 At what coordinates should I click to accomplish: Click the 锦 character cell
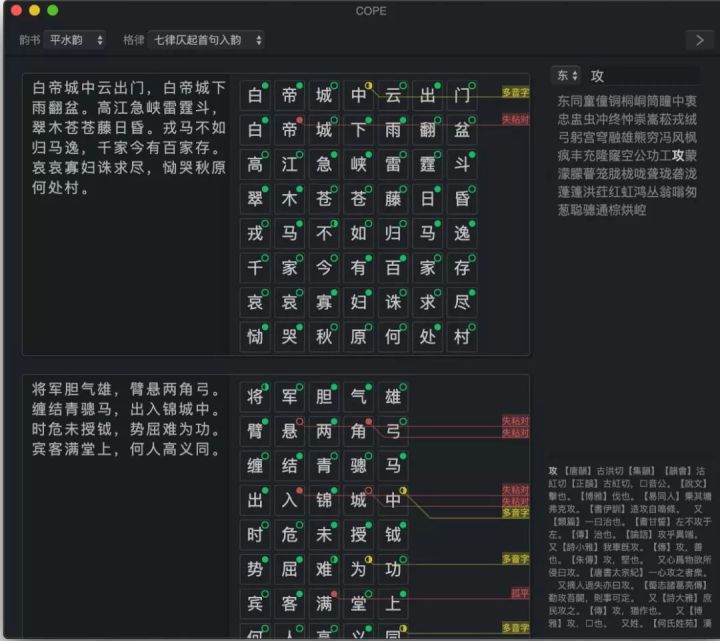pyautogui.click(x=324, y=500)
